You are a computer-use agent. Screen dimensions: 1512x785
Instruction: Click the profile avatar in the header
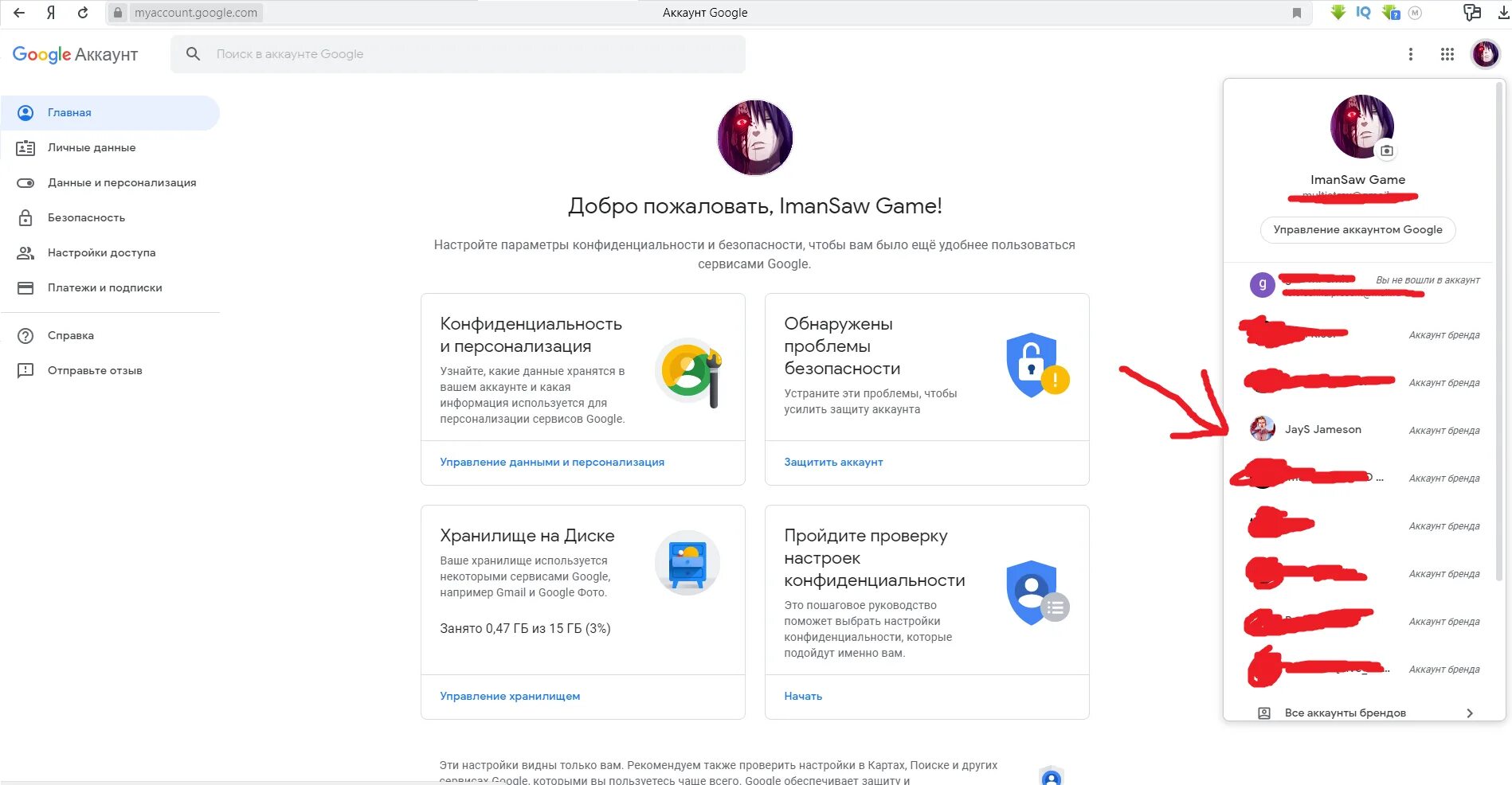[1486, 54]
